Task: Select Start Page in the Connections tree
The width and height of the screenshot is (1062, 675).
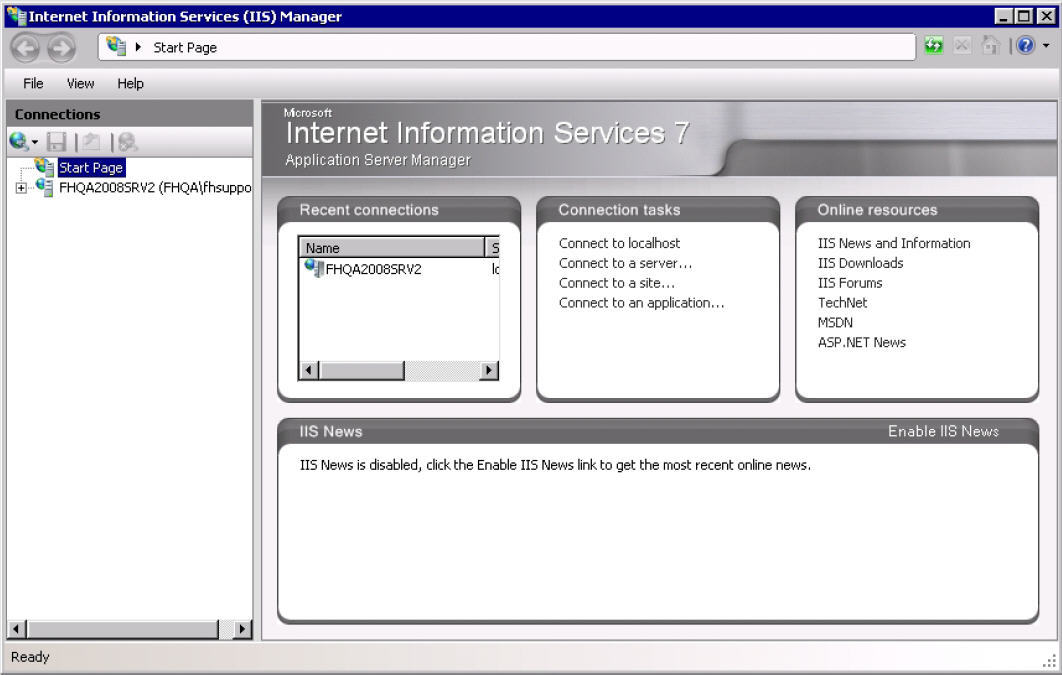Action: [x=90, y=168]
